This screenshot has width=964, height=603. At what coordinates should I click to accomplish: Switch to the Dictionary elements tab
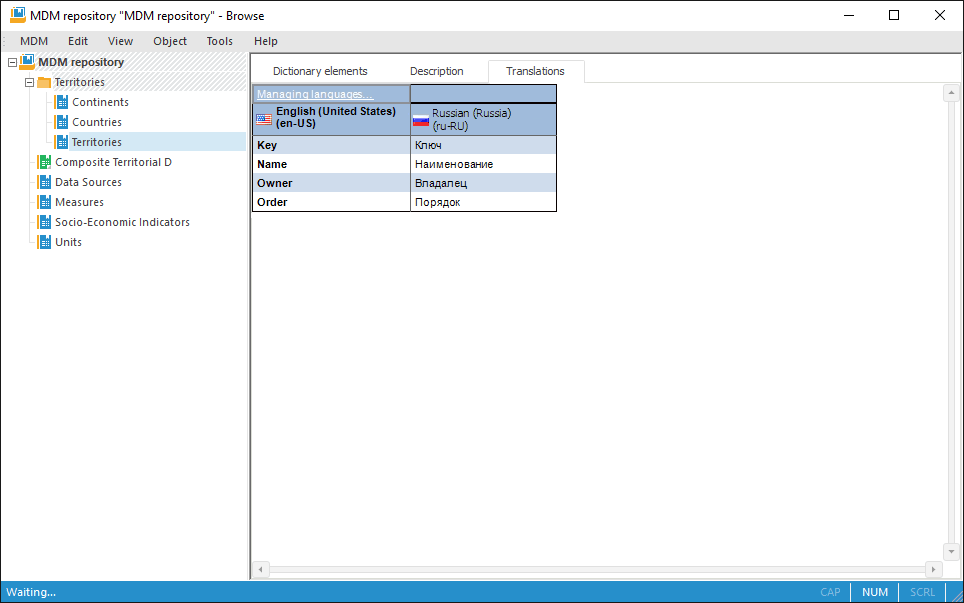320,71
